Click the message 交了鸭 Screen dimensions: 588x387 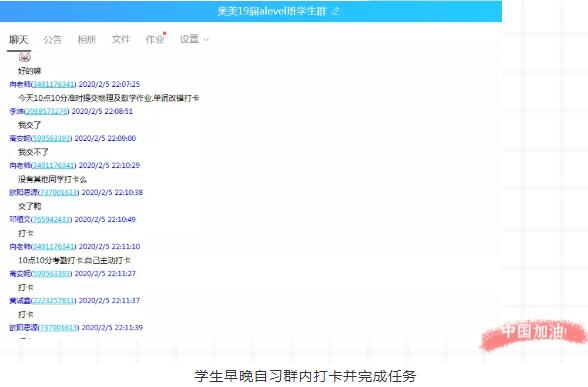[30, 206]
